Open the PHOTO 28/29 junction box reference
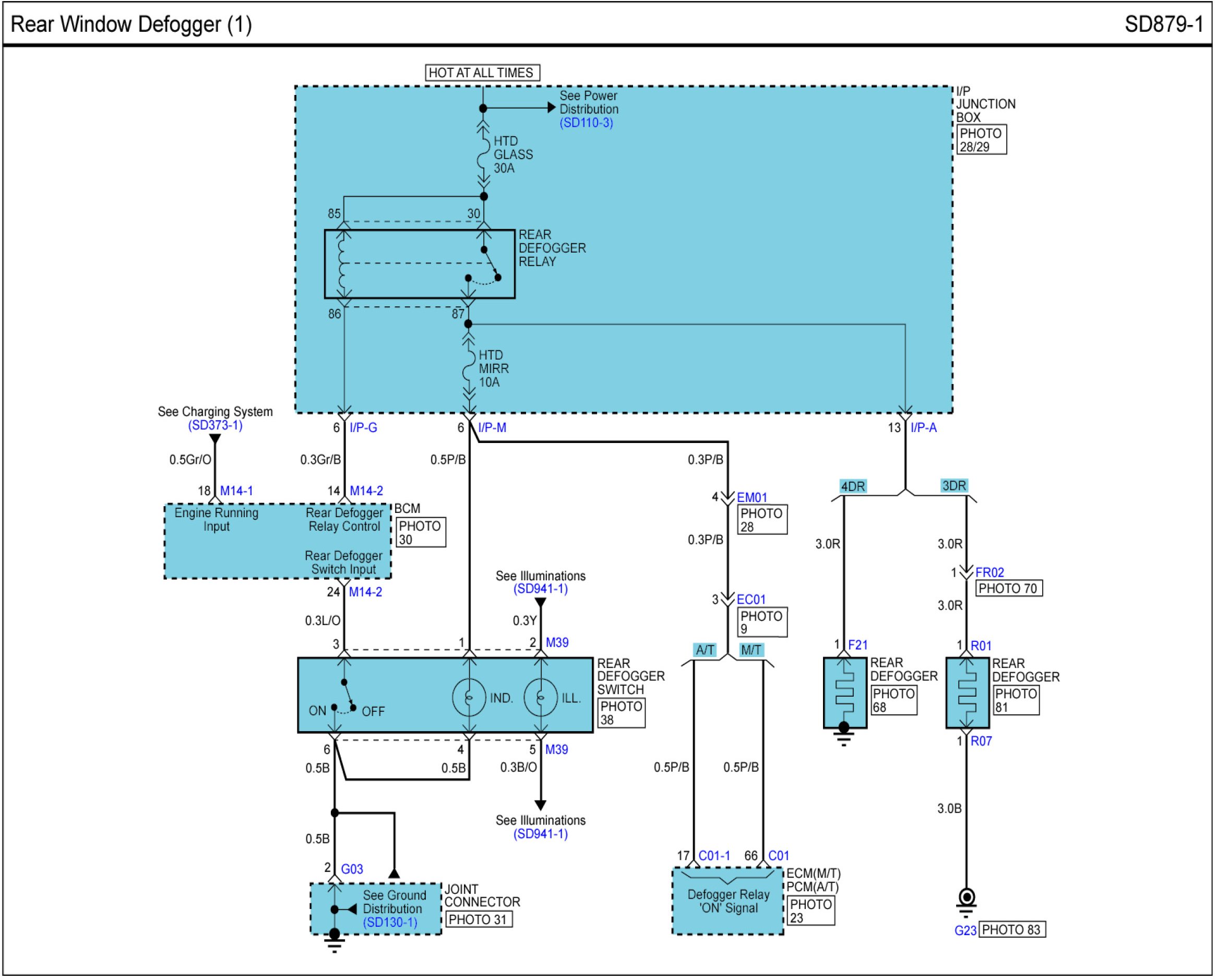Screen dimensions: 1217x980 (x=981, y=140)
